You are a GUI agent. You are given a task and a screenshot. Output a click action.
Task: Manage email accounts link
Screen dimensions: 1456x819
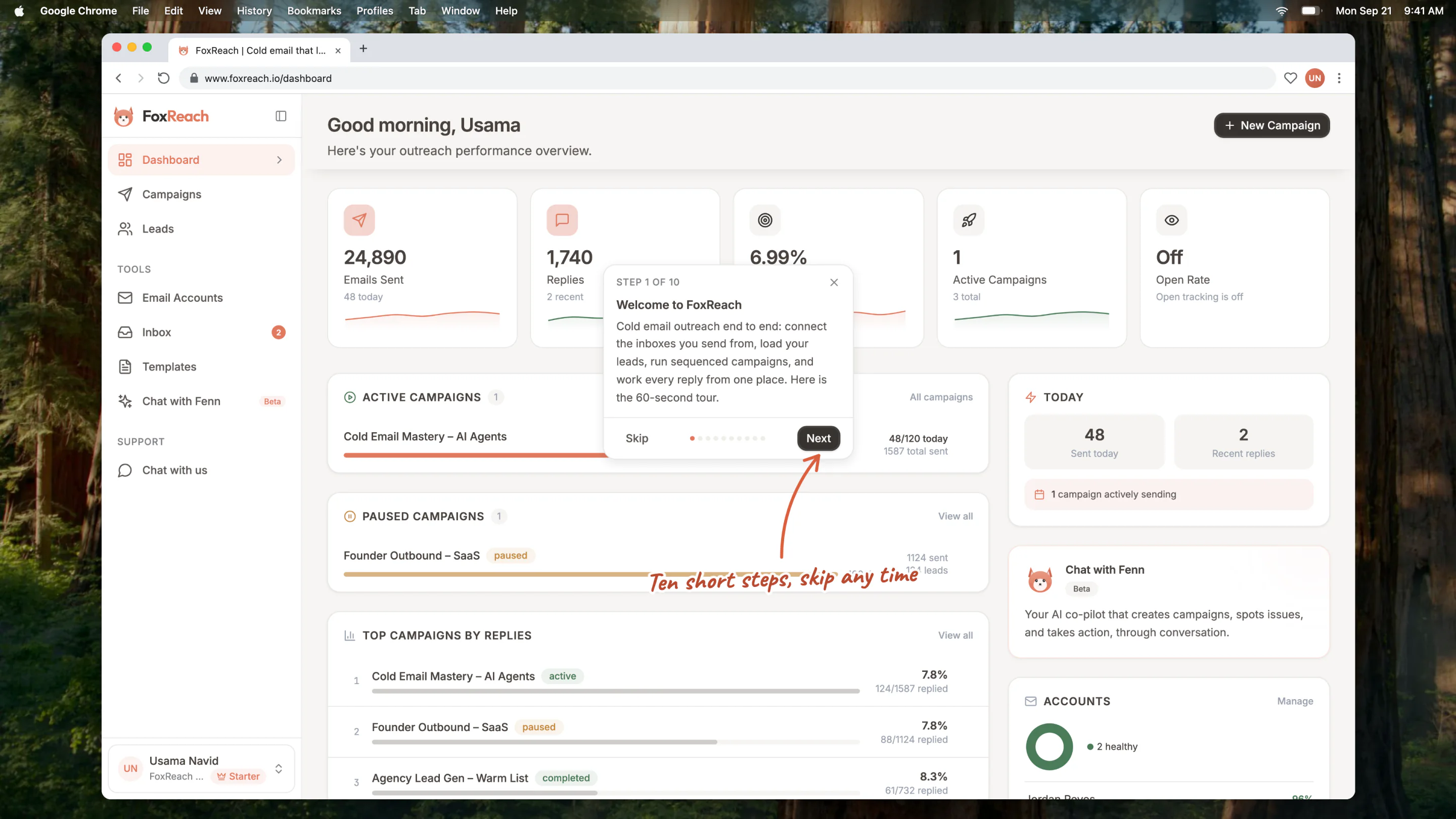point(1295,701)
